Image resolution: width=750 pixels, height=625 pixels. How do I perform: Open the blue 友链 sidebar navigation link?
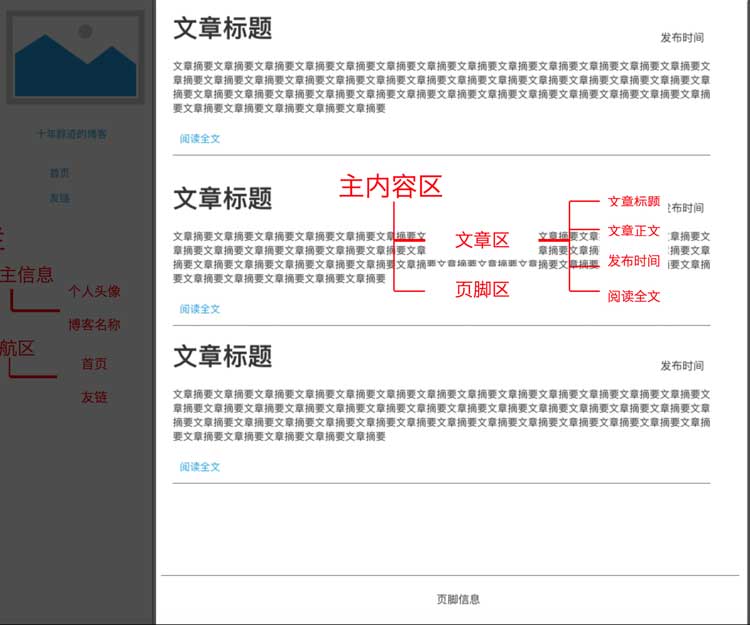point(60,198)
